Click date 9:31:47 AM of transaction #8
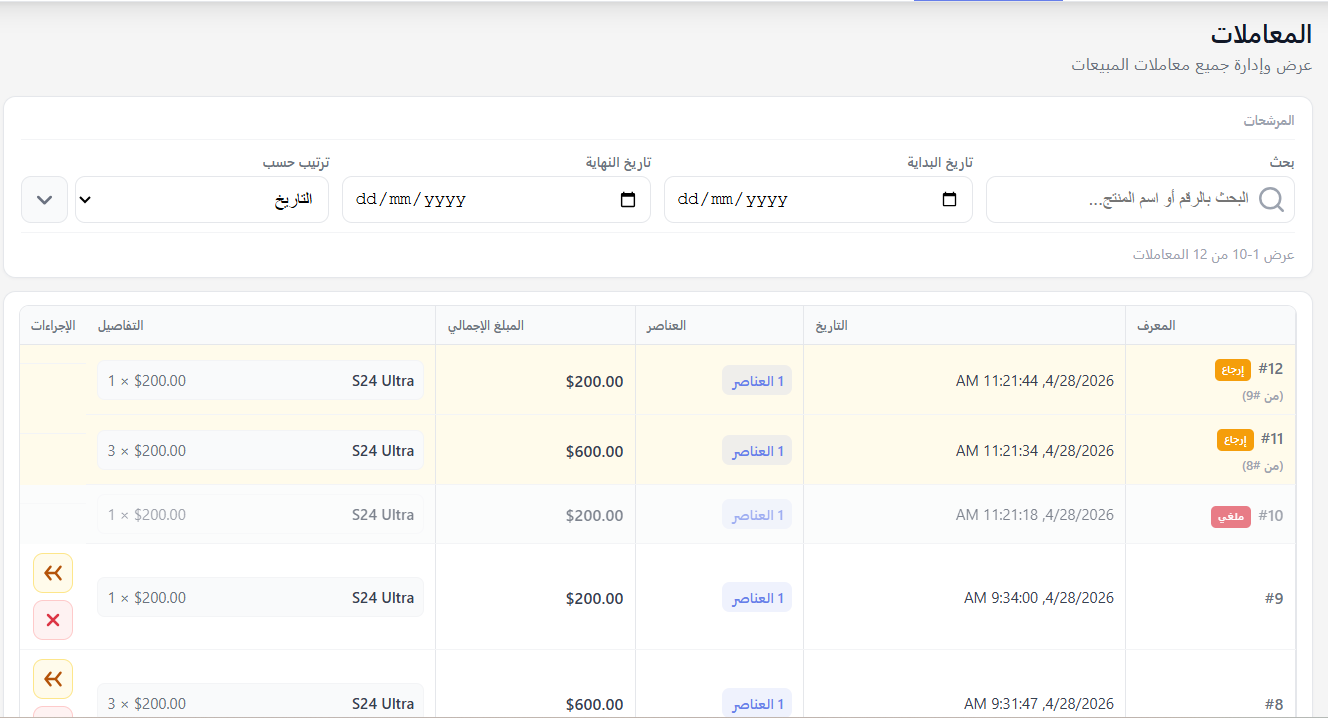1328x718 pixels. (x=1039, y=704)
